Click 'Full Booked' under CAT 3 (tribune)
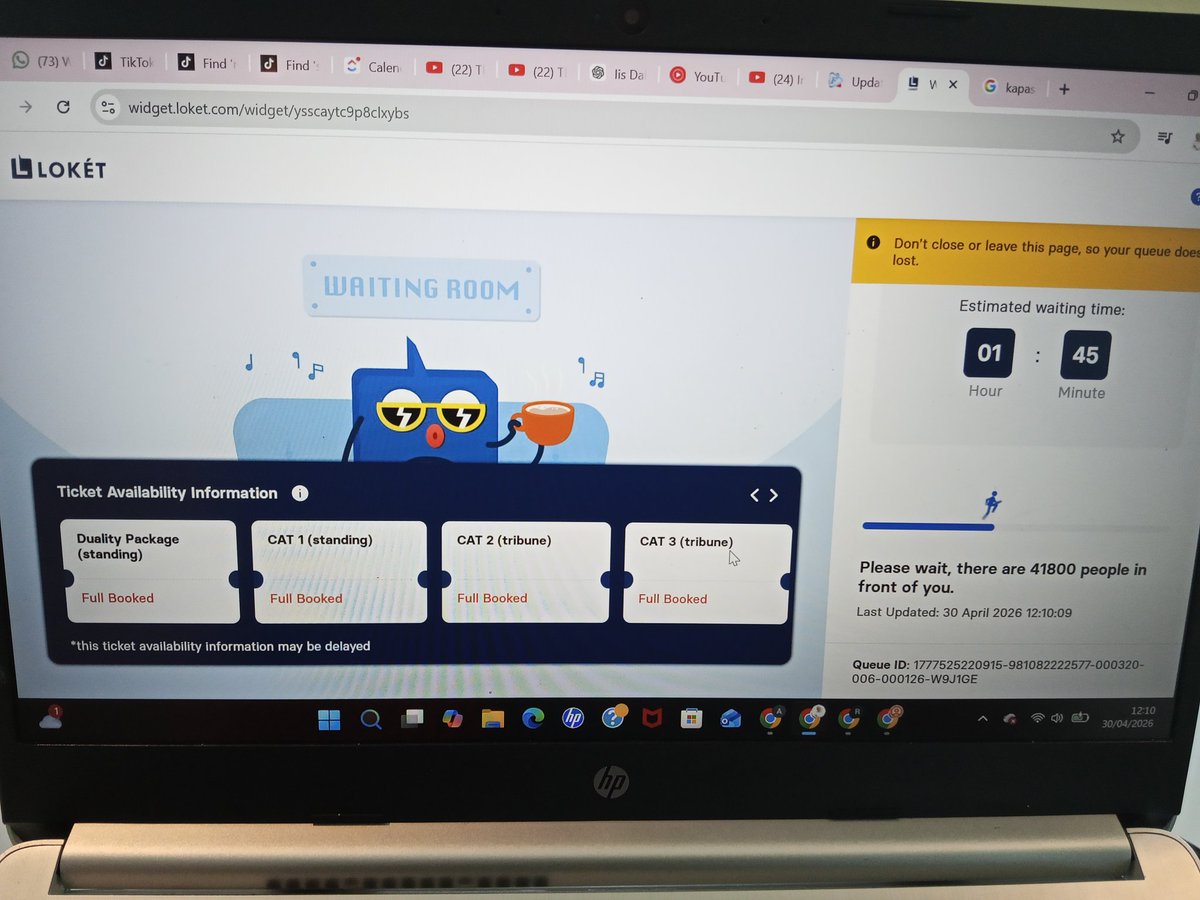 click(672, 599)
